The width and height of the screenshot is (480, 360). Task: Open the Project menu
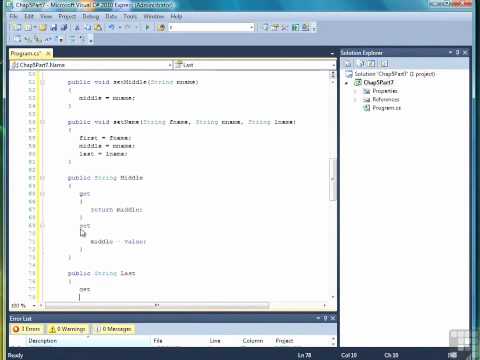click(67, 16)
